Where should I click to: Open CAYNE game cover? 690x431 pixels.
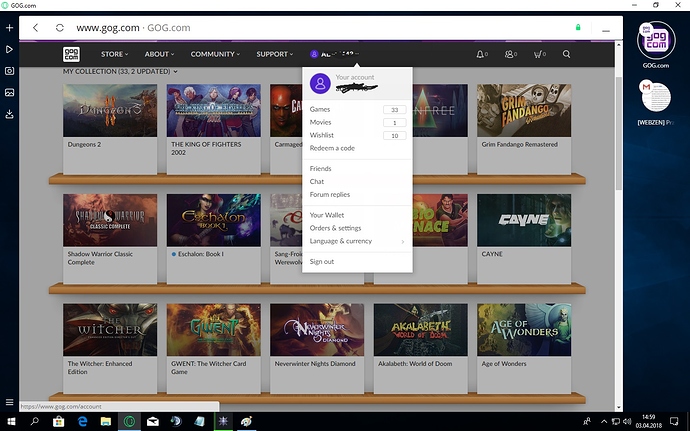(x=524, y=220)
